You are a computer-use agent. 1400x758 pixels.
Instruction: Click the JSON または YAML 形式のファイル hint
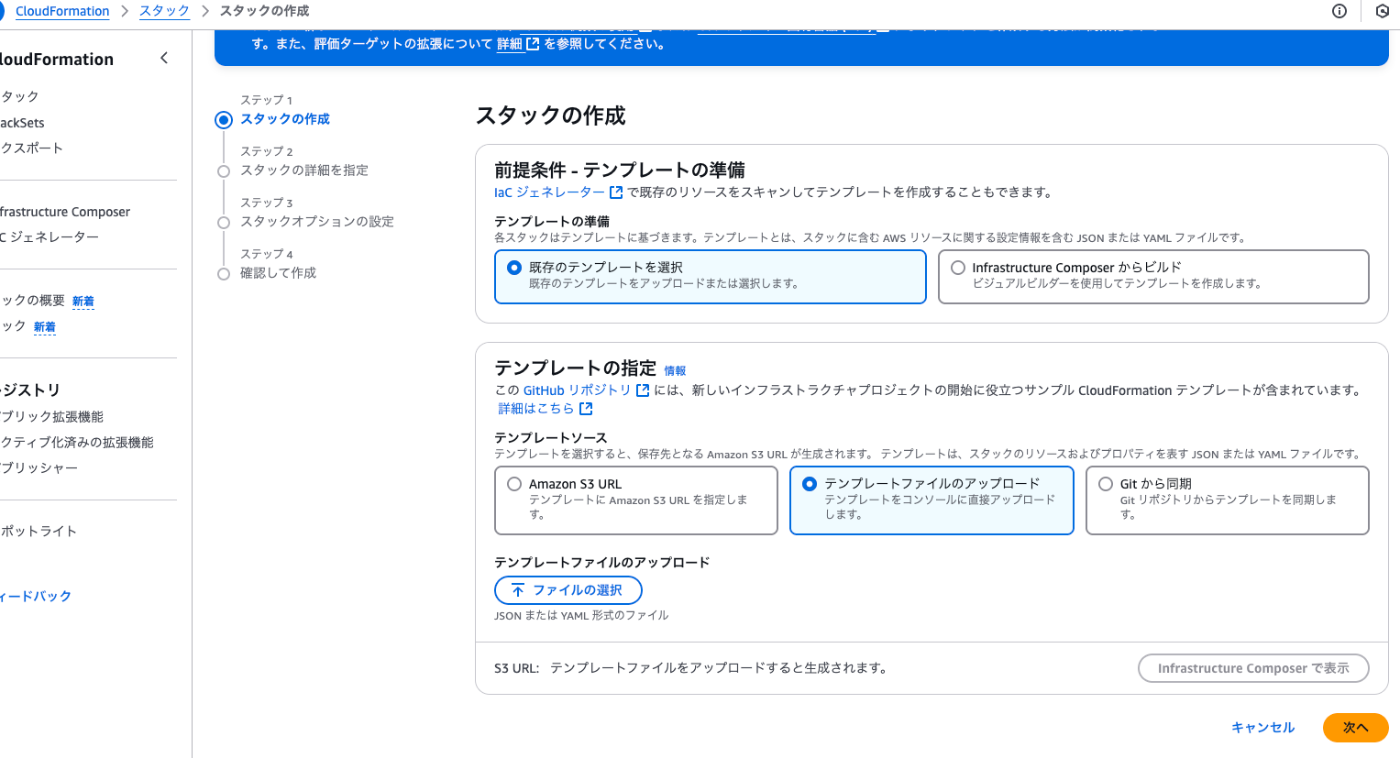[x=581, y=615]
